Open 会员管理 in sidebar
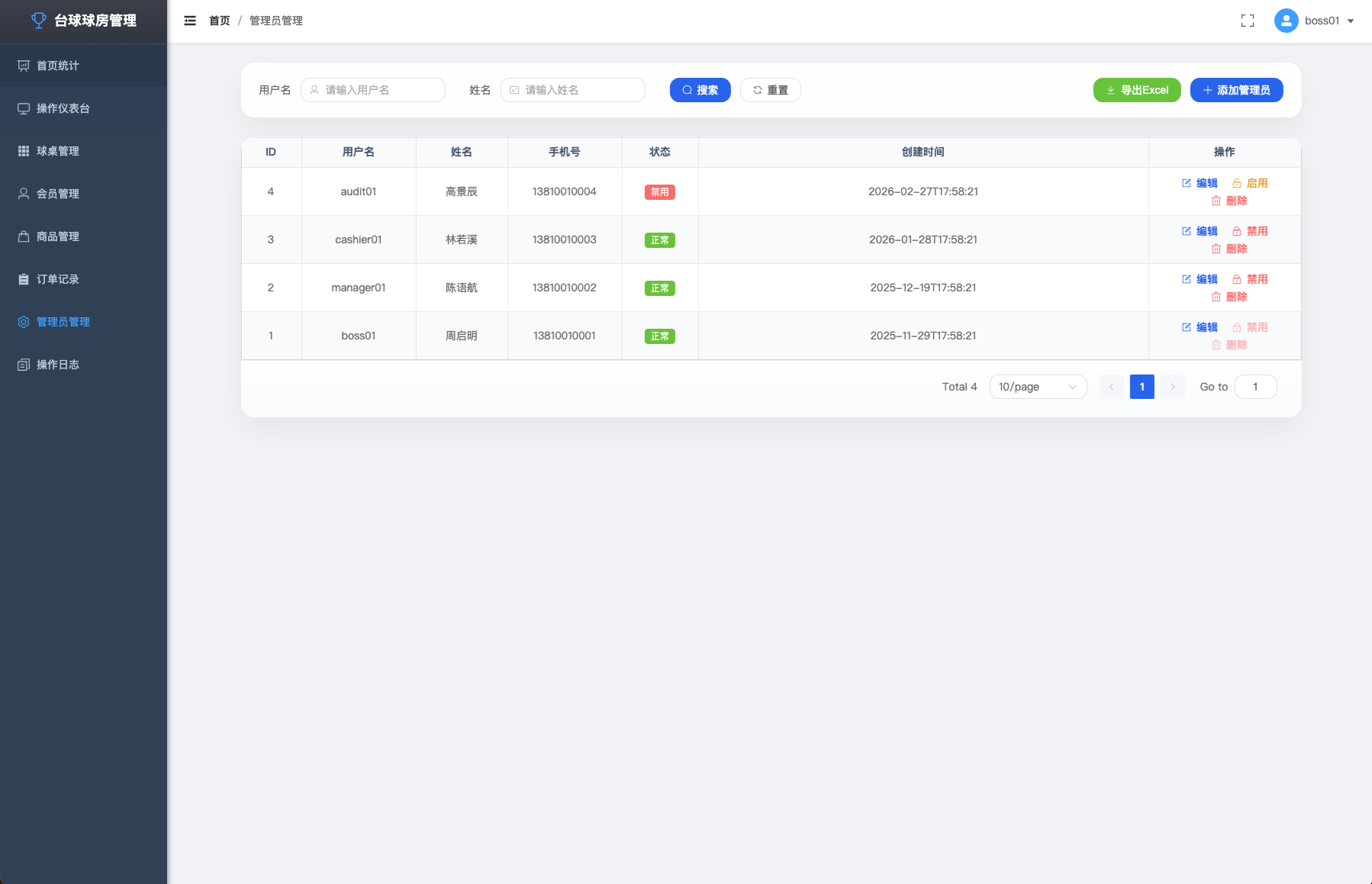The image size is (1372, 884). pyautogui.click(x=83, y=194)
